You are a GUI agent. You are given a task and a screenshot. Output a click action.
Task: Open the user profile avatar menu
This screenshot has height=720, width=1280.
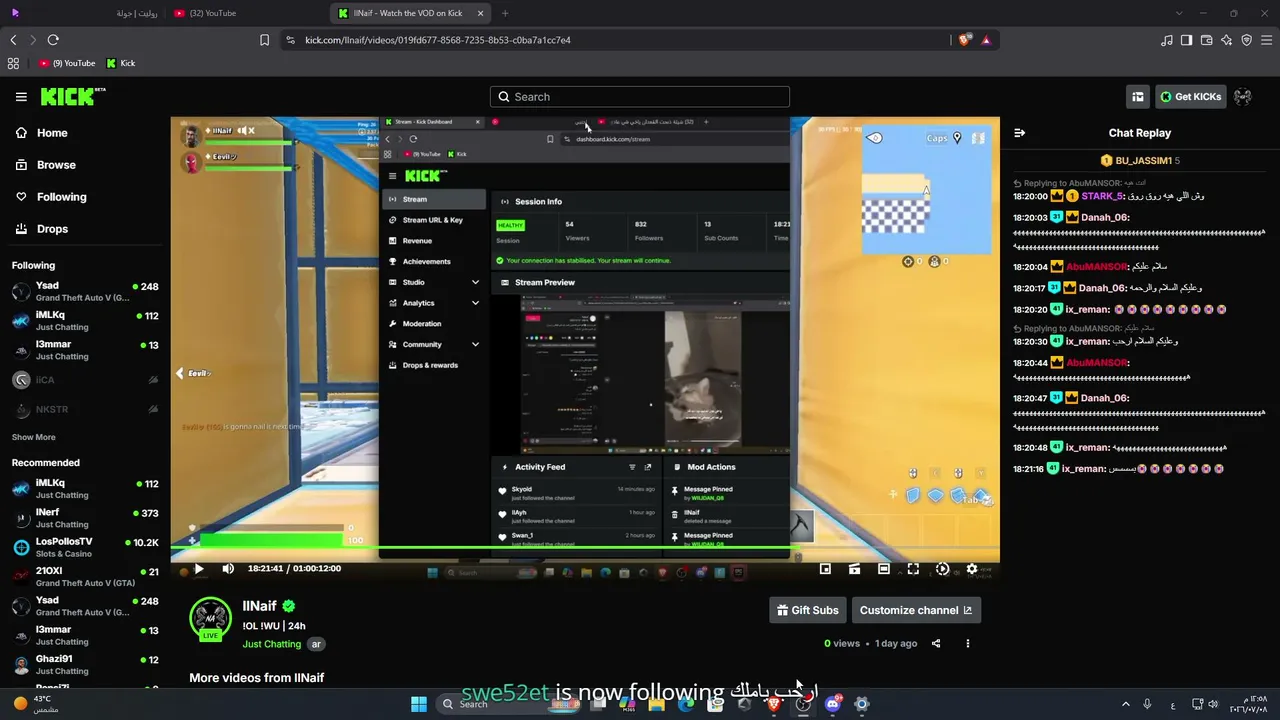coord(1243,97)
